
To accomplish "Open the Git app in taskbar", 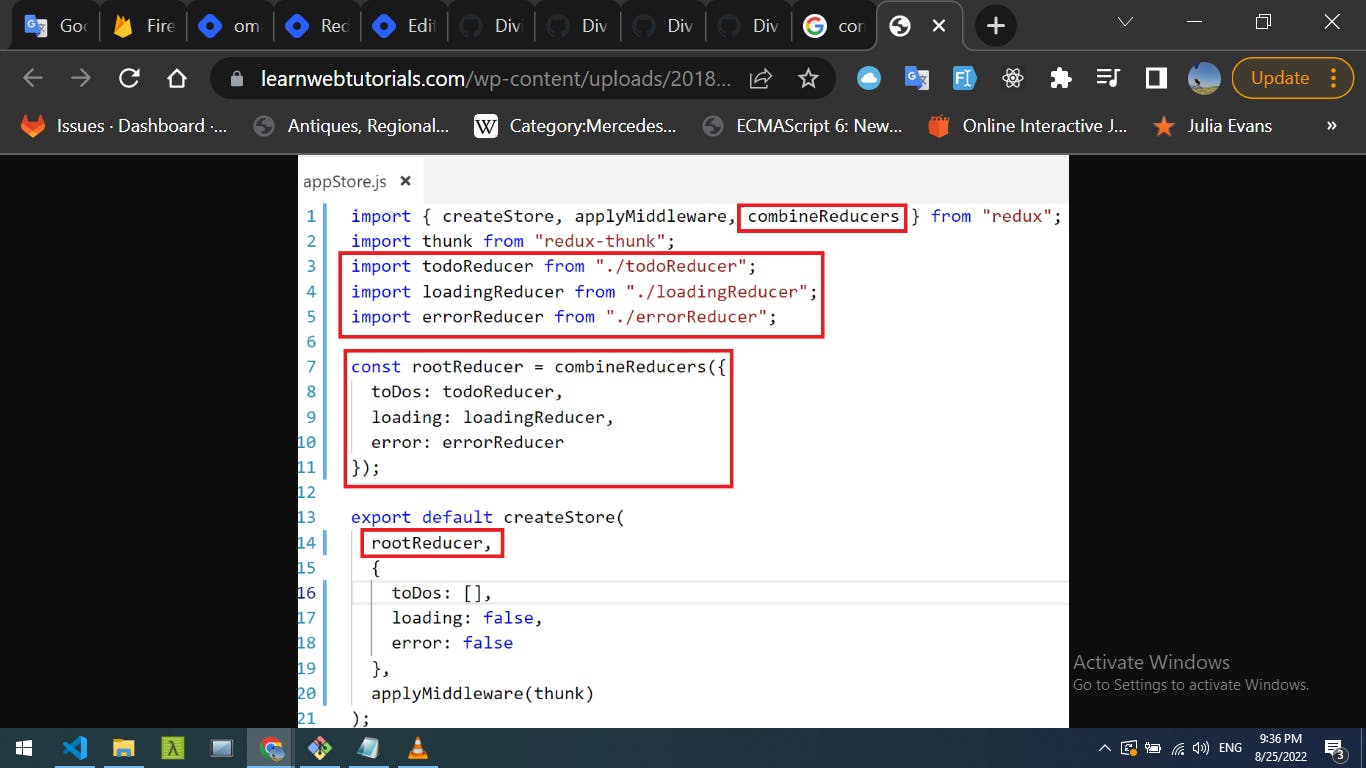I will [x=320, y=748].
